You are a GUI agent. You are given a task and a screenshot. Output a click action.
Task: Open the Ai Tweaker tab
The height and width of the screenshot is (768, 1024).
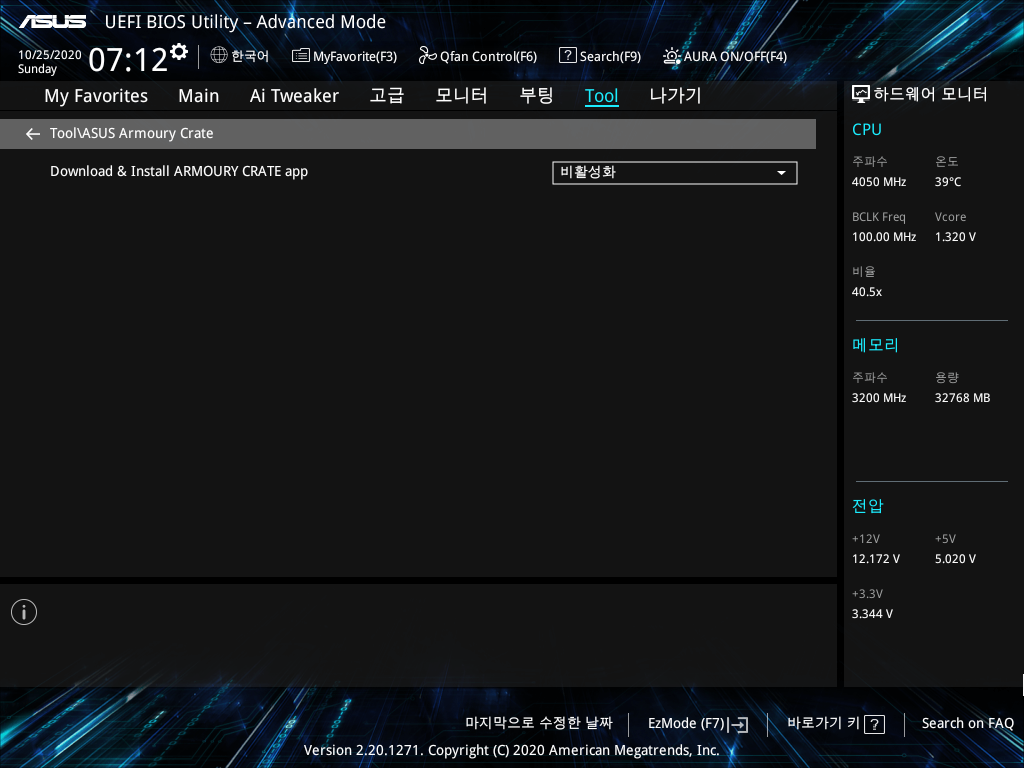(x=294, y=96)
